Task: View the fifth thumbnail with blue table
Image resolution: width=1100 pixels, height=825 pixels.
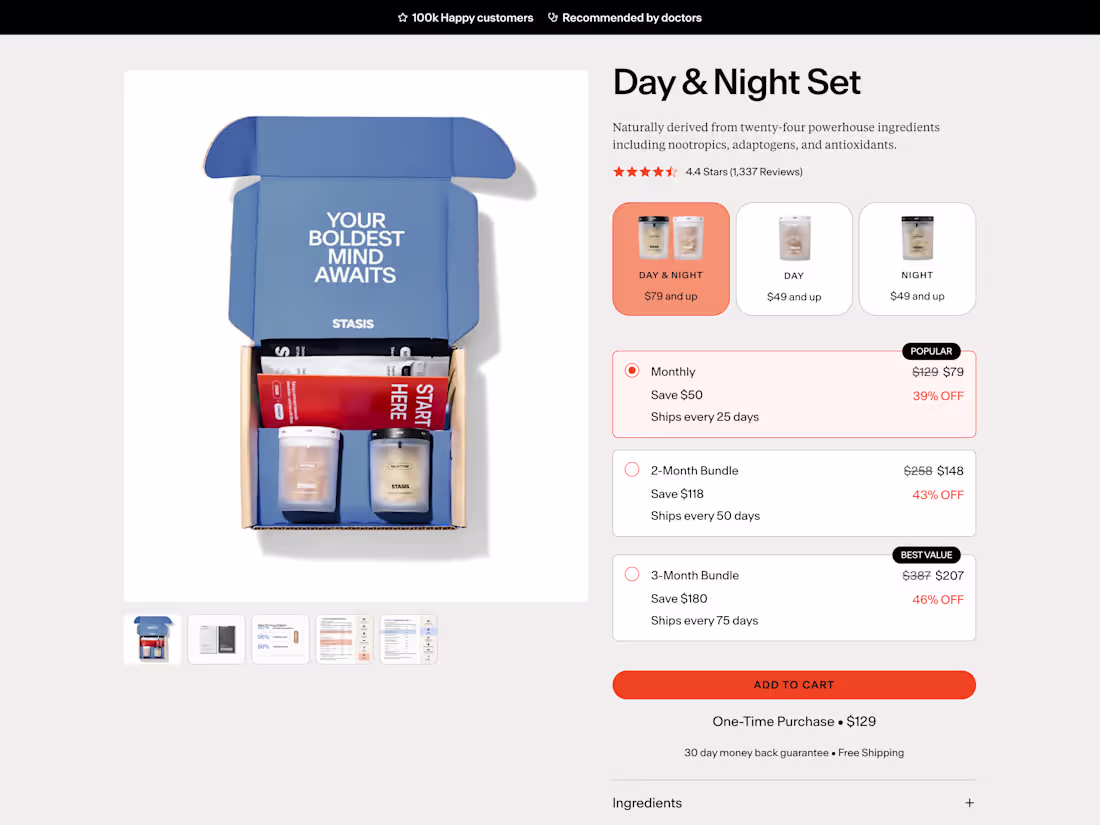Action: [408, 639]
